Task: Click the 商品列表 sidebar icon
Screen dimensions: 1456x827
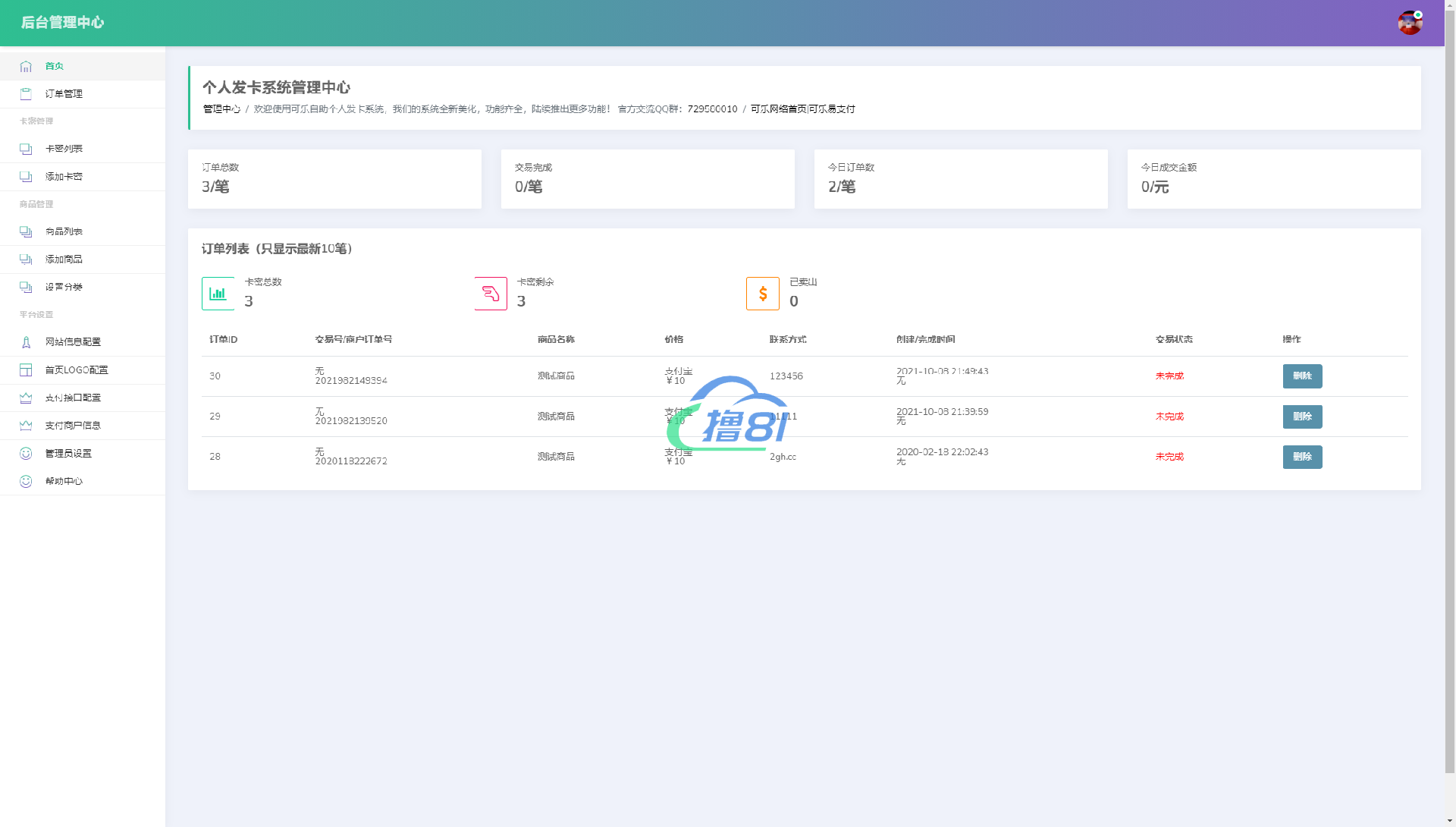Action: 27,231
